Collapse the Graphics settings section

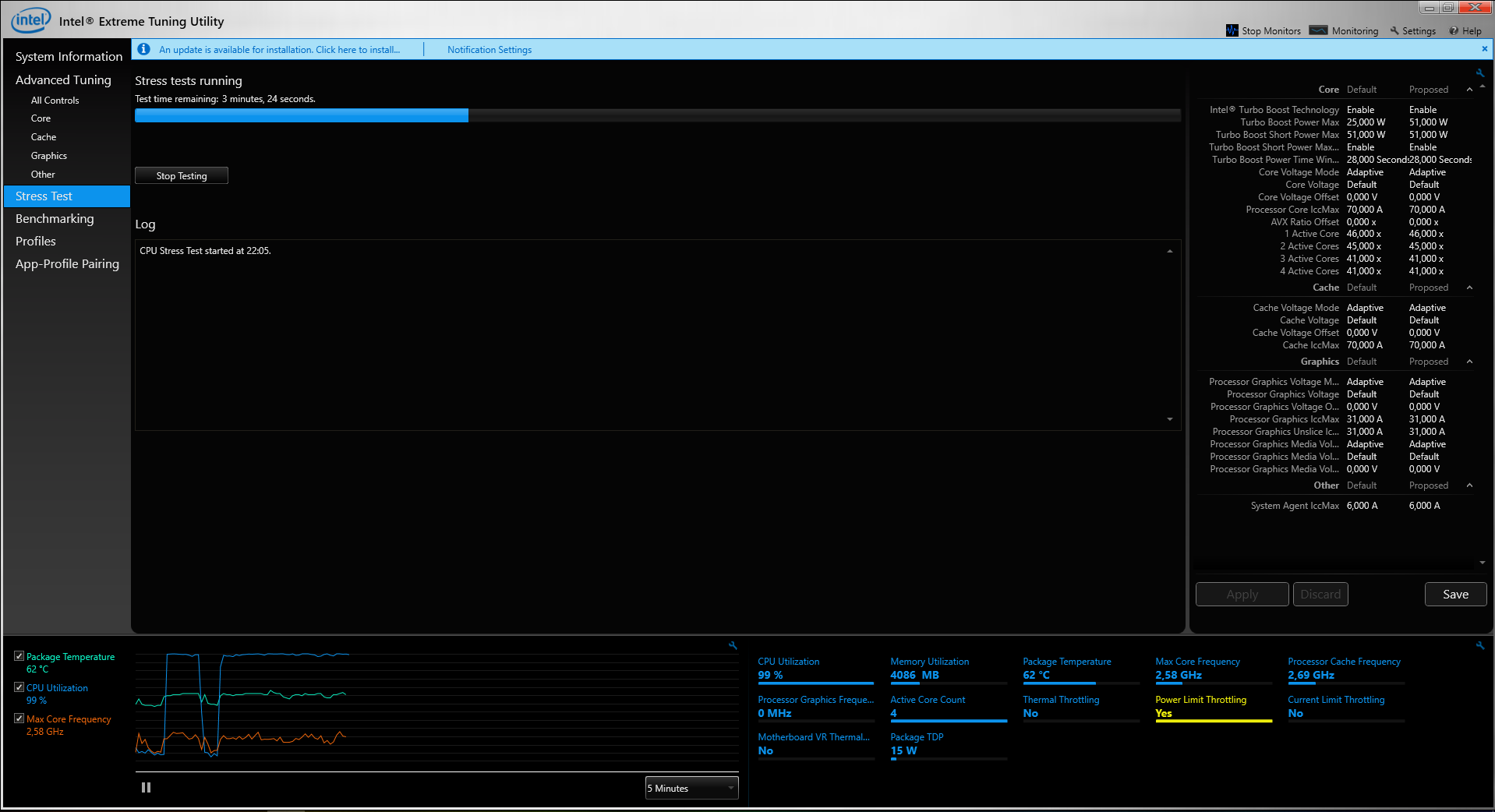[1469, 362]
